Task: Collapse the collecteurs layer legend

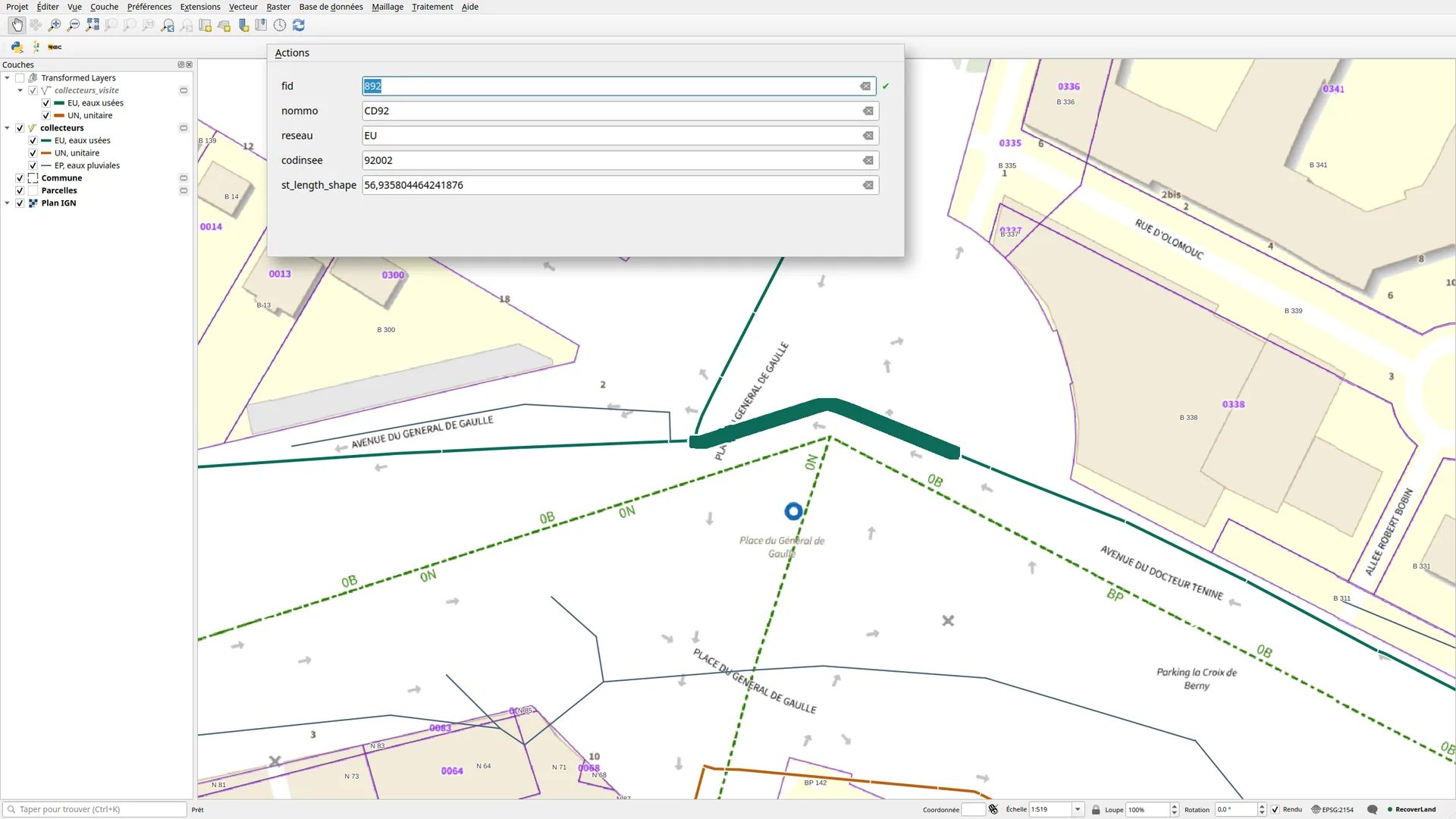Action: click(8, 128)
